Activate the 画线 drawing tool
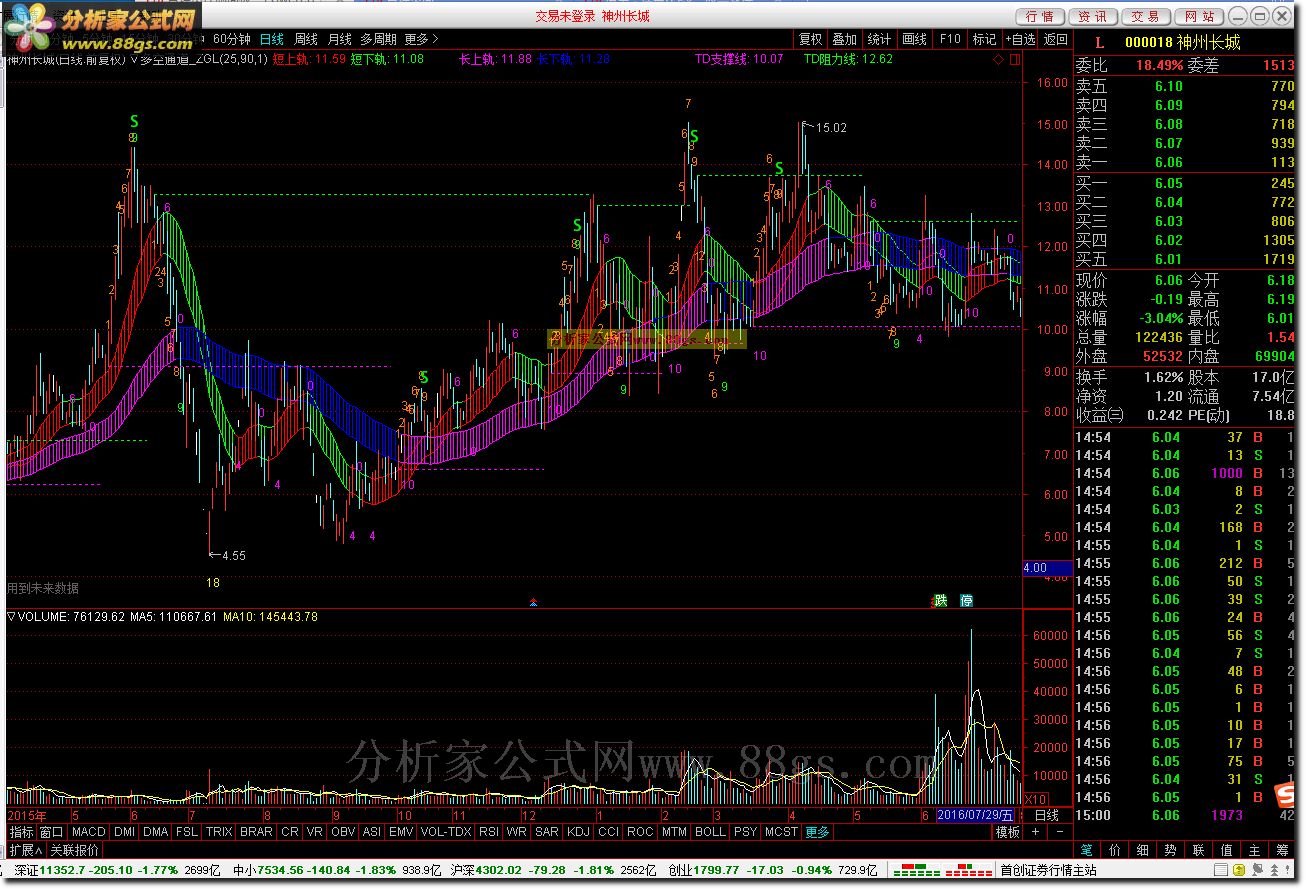 click(x=915, y=39)
